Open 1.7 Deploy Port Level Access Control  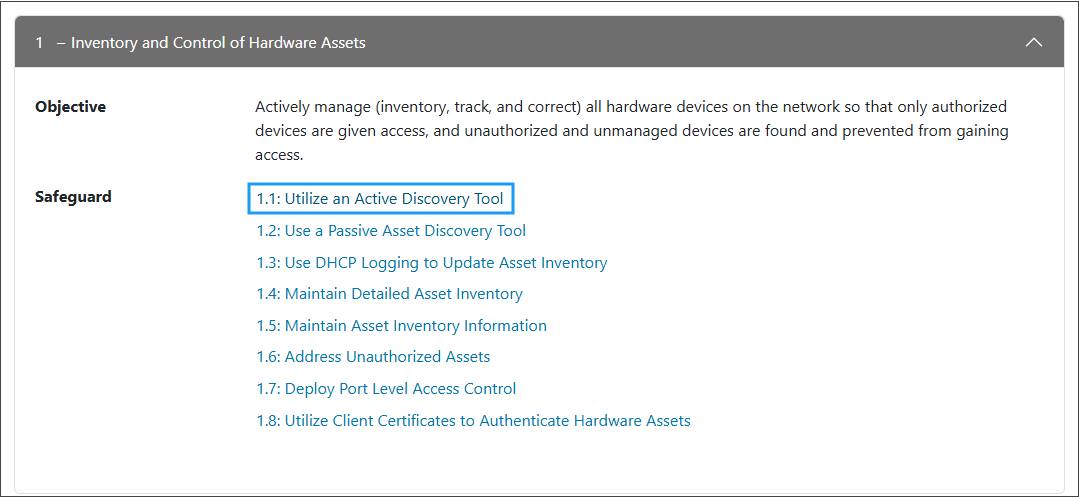tap(386, 389)
